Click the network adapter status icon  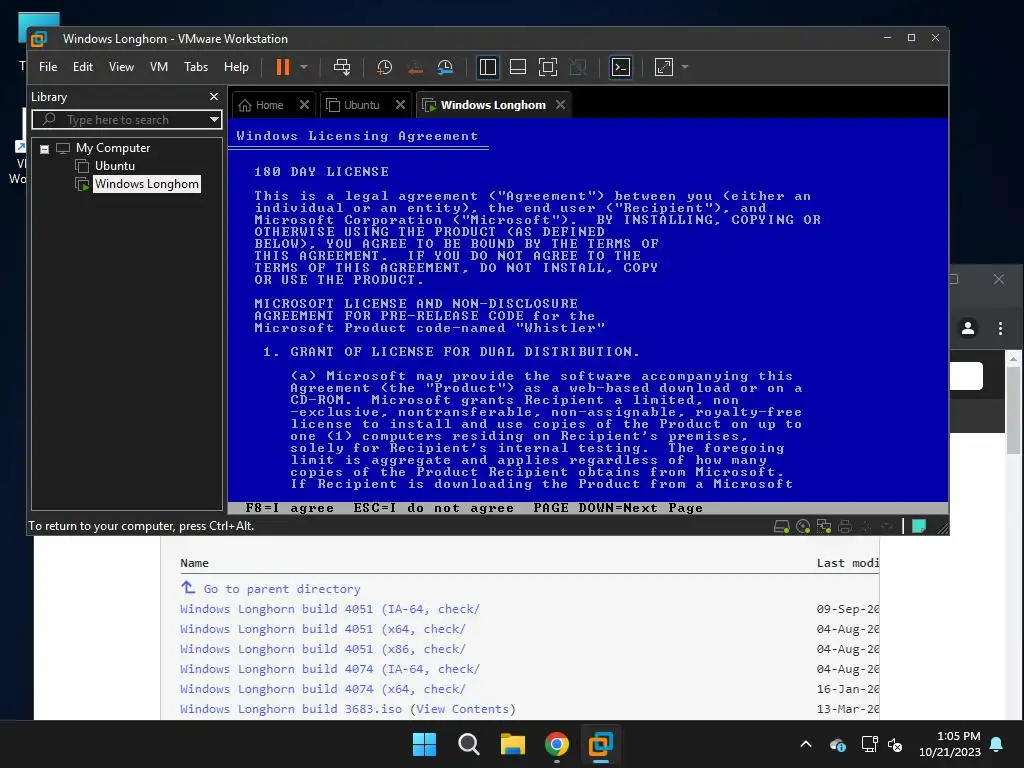click(x=824, y=526)
